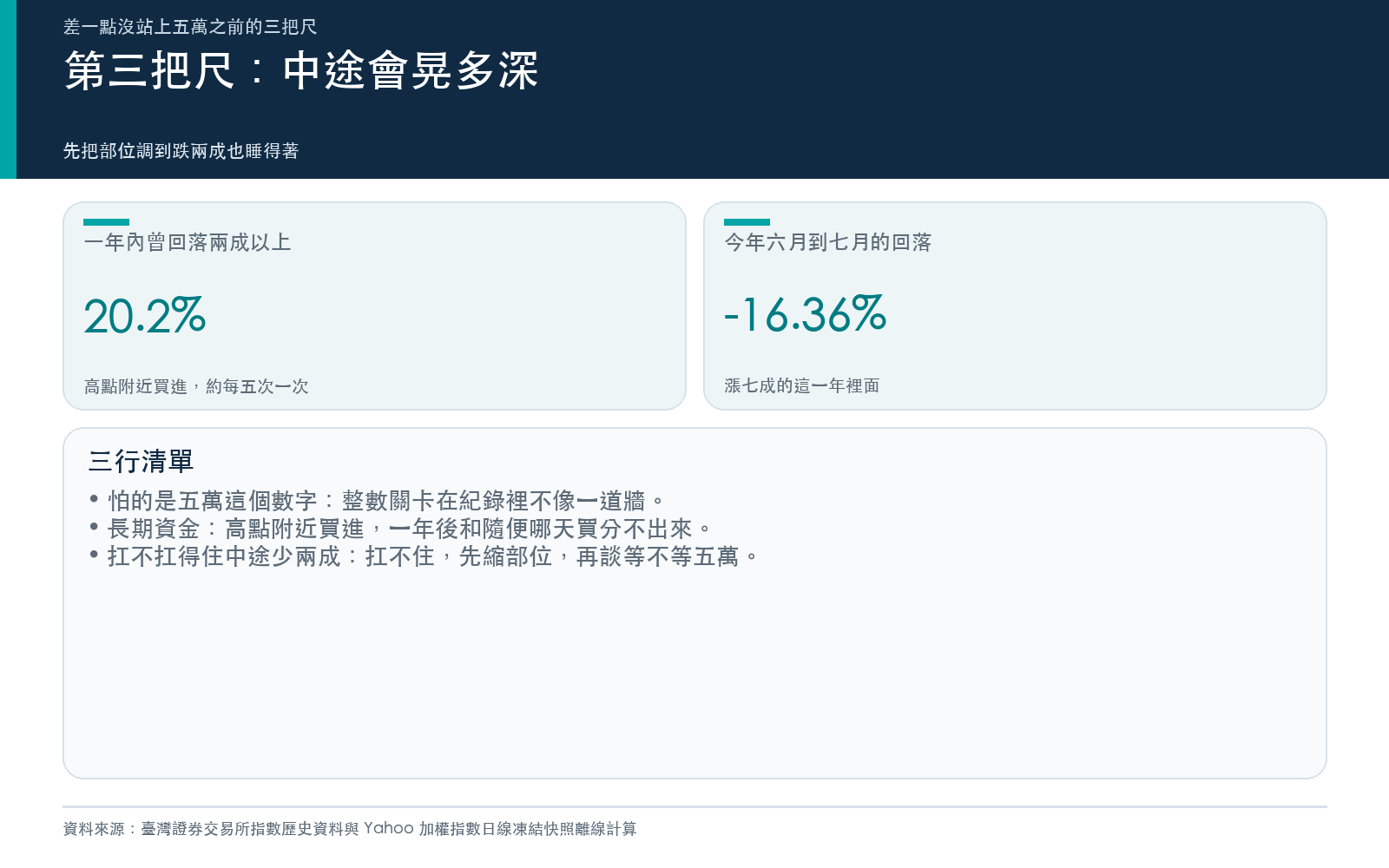Click bullet starting 扛不扛得住中途少兩成

pos(424,556)
